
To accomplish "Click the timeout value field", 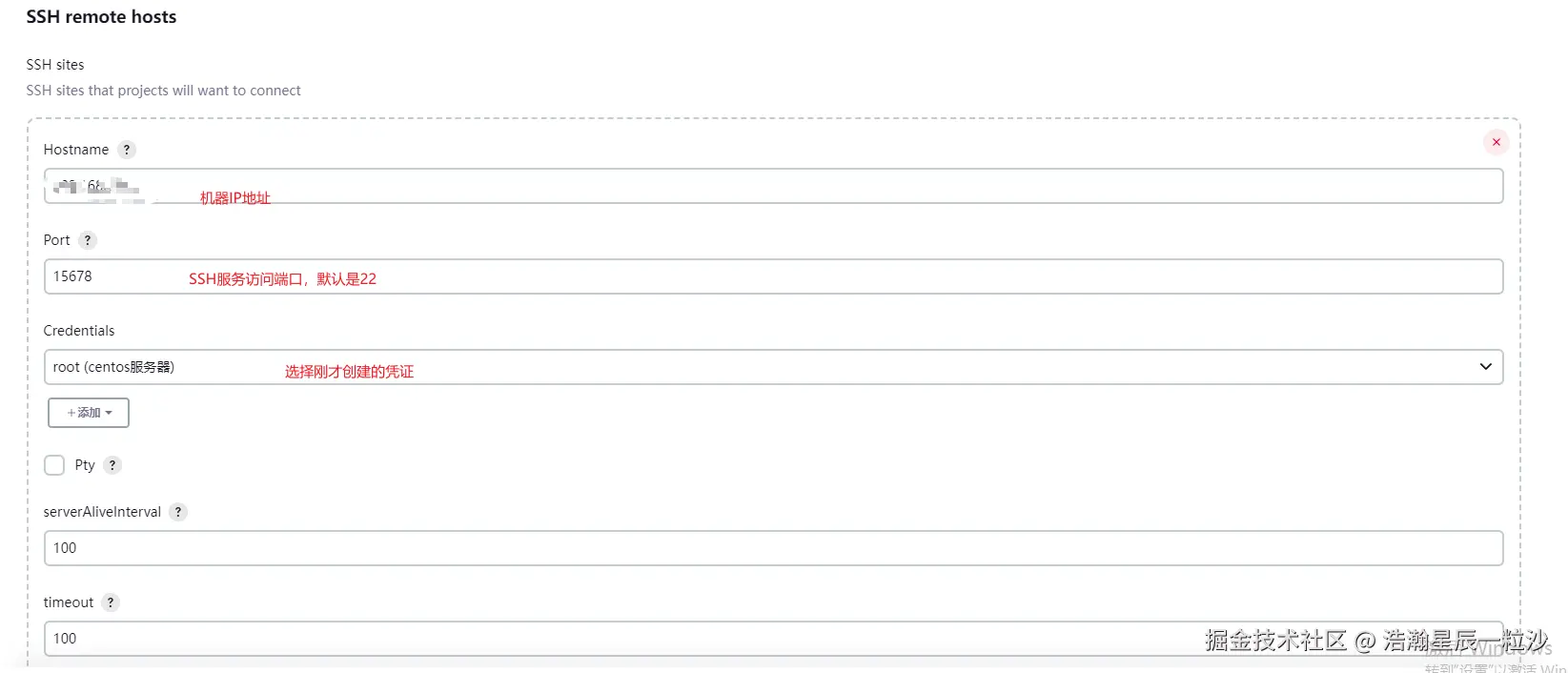I will [x=572, y=639].
